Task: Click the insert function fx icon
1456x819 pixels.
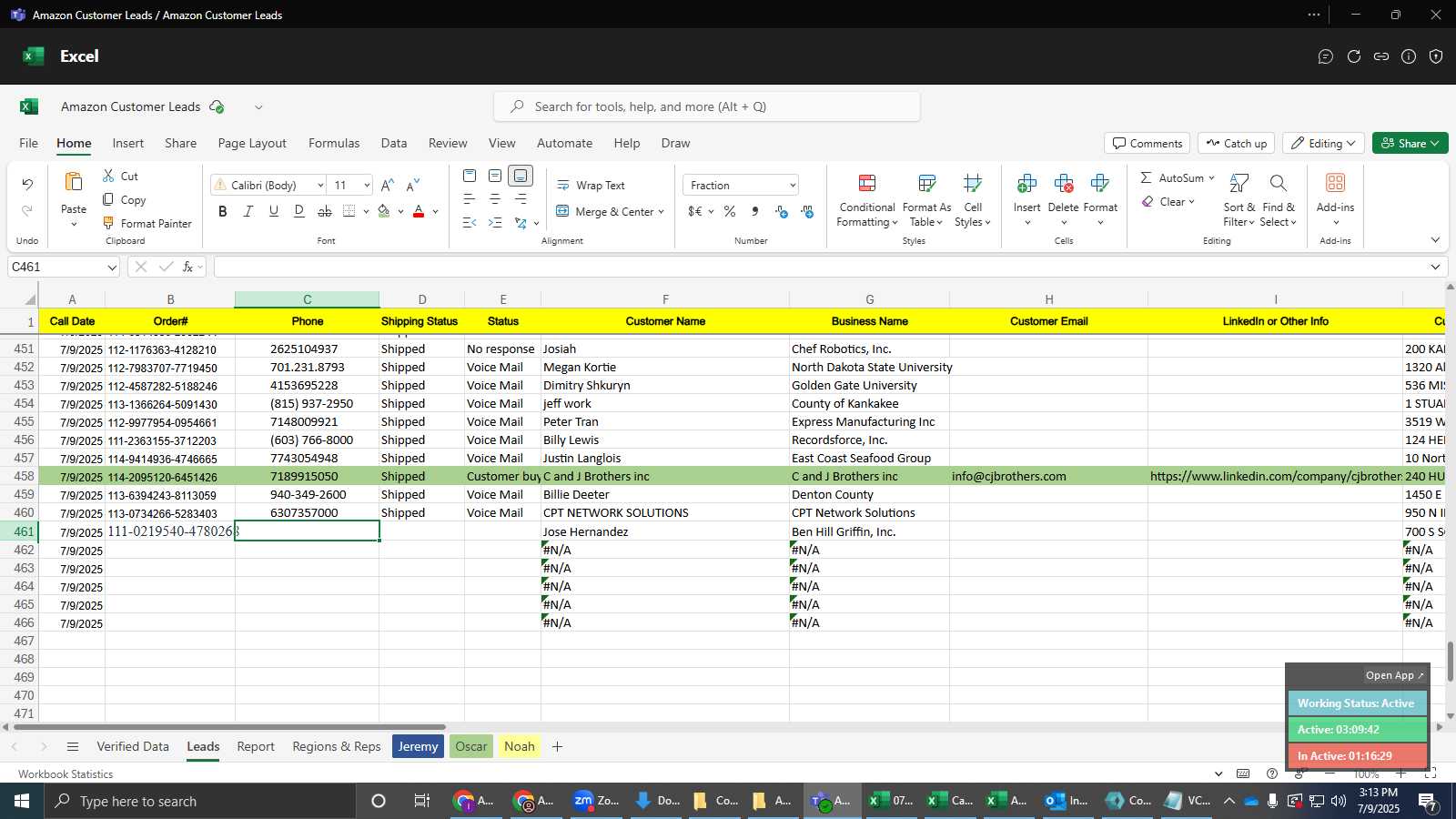Action: click(187, 267)
